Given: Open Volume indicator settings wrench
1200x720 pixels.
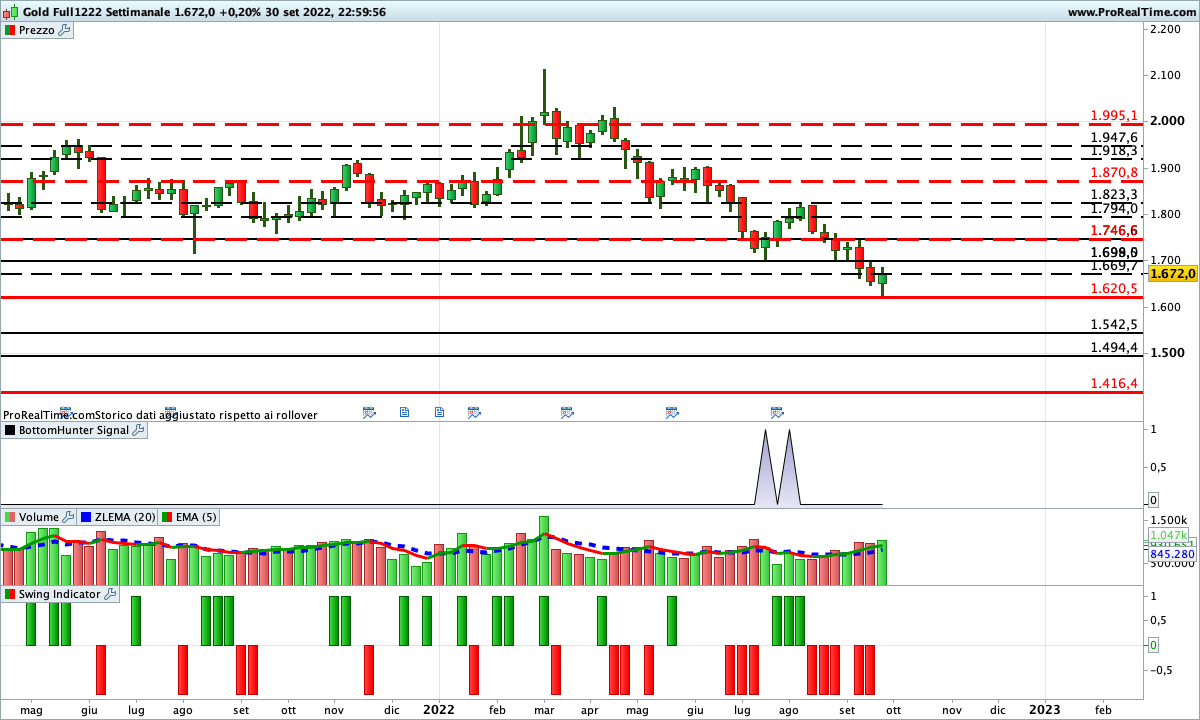Looking at the screenshot, I should click(68, 517).
